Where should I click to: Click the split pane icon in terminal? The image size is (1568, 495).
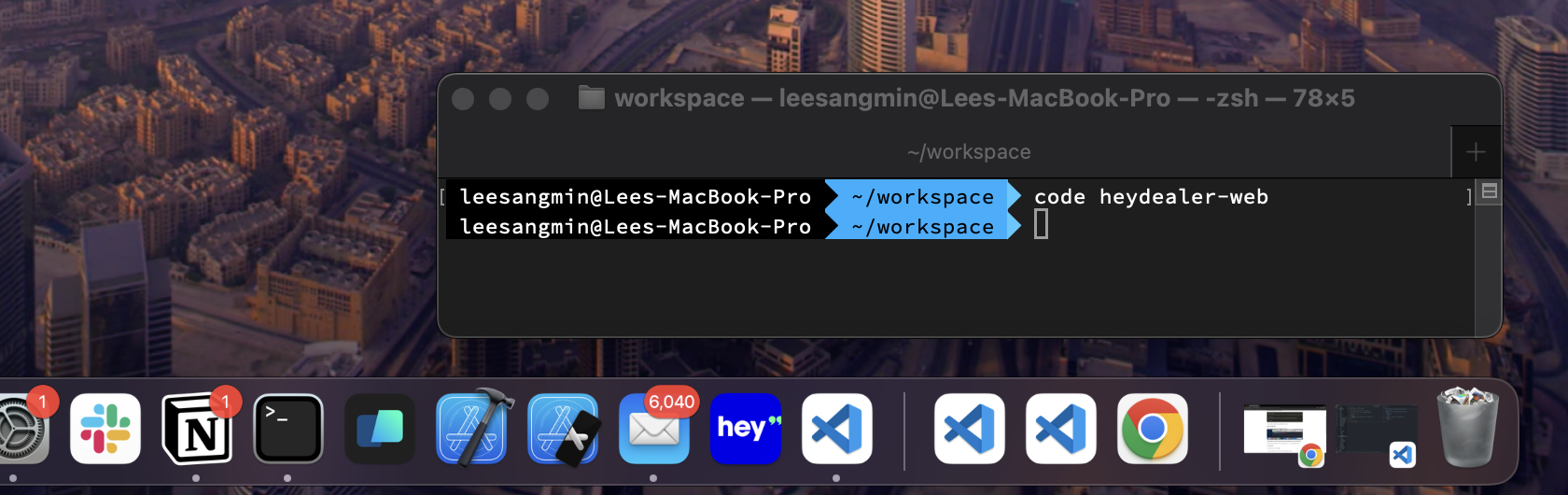[x=1490, y=191]
